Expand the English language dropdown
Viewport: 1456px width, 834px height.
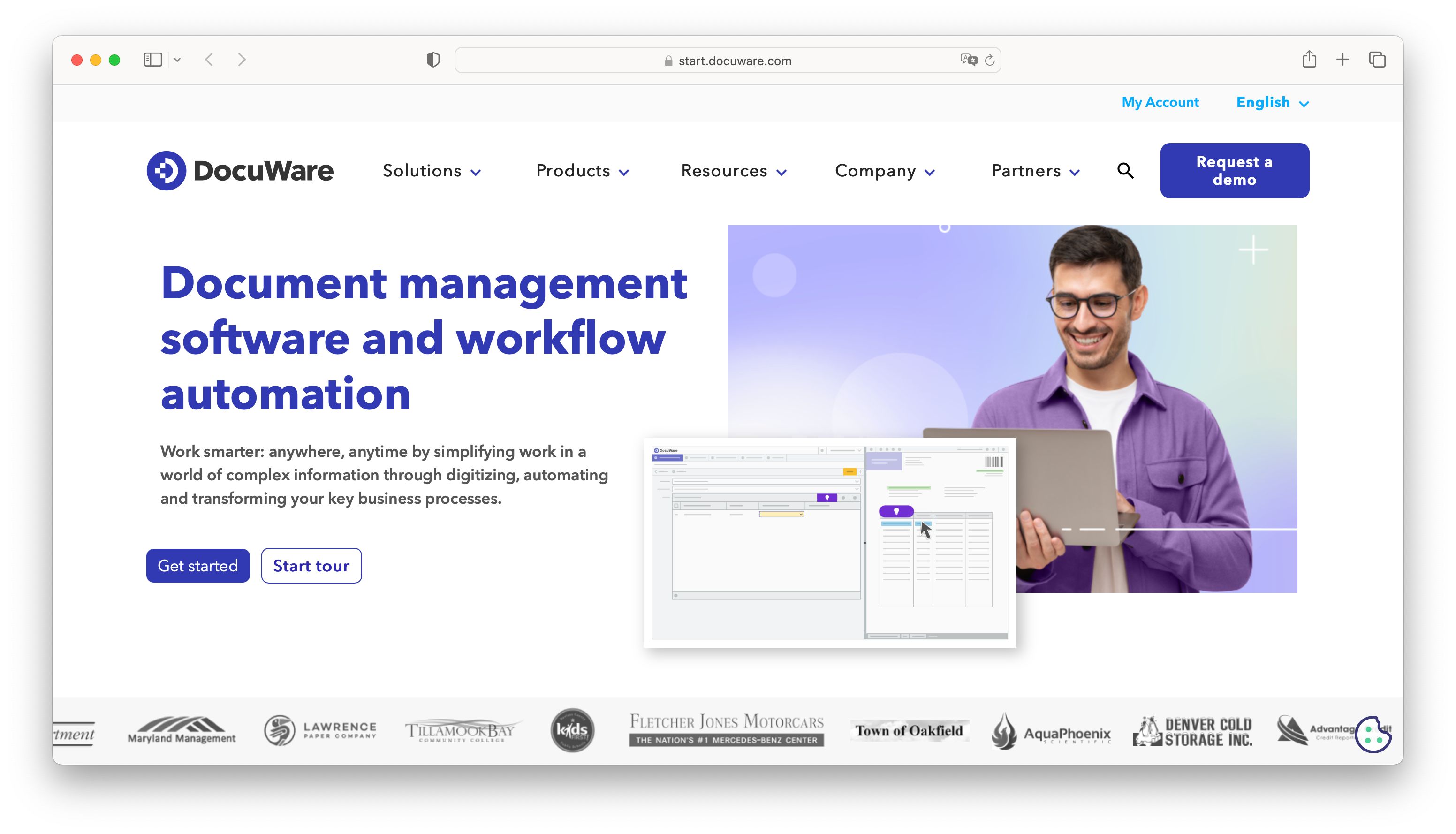(1272, 103)
